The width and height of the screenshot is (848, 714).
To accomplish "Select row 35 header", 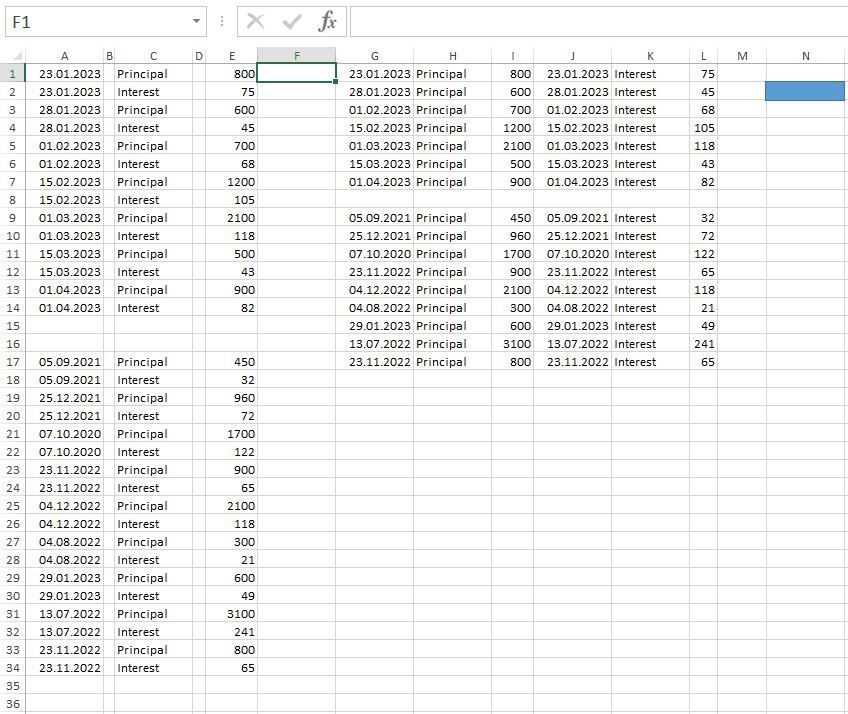I will (x=12, y=686).
